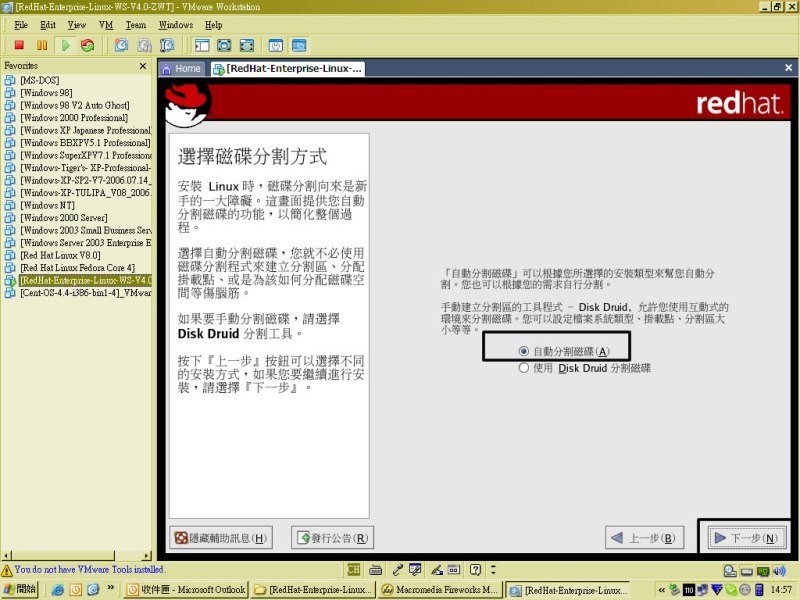Click the 發行公告(R) release notes button
The width and height of the screenshot is (800, 600).
[x=333, y=538]
